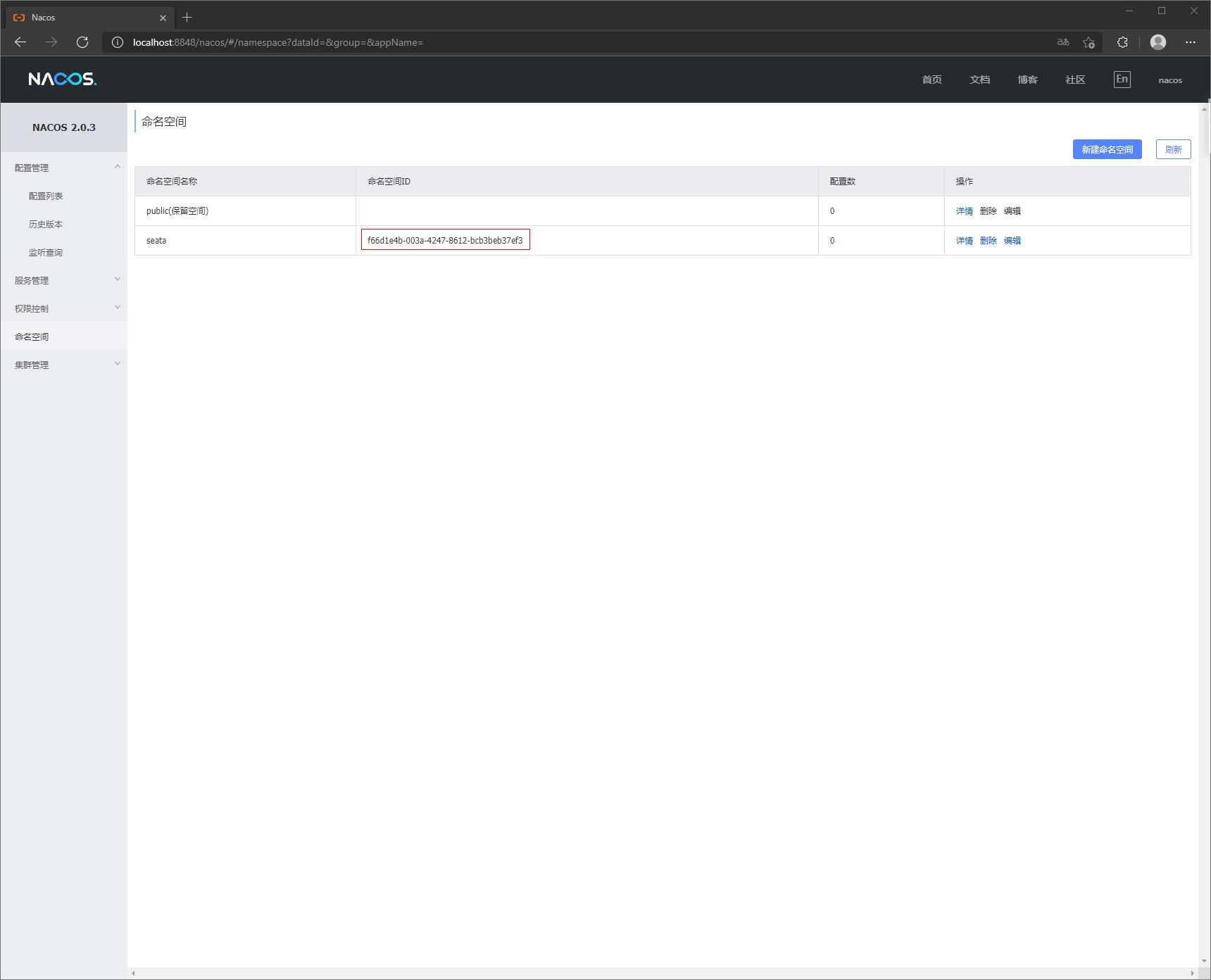Screen dimensions: 1211x980
Task: Open 博客 in top navigation
Action: (1028, 80)
